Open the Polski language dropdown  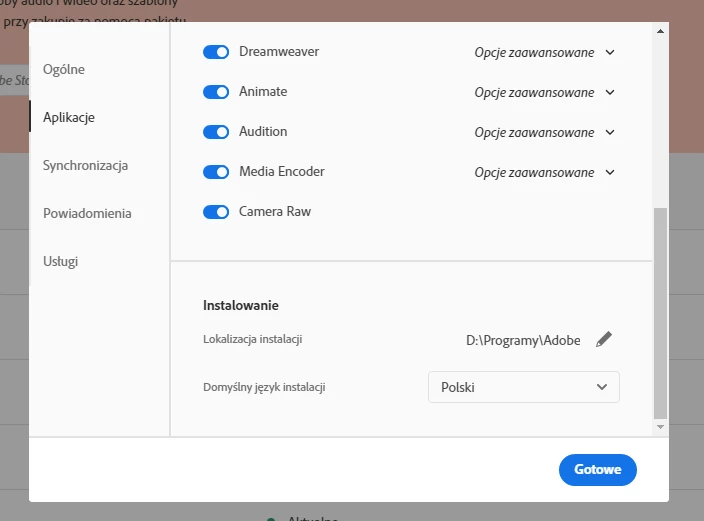tap(524, 387)
